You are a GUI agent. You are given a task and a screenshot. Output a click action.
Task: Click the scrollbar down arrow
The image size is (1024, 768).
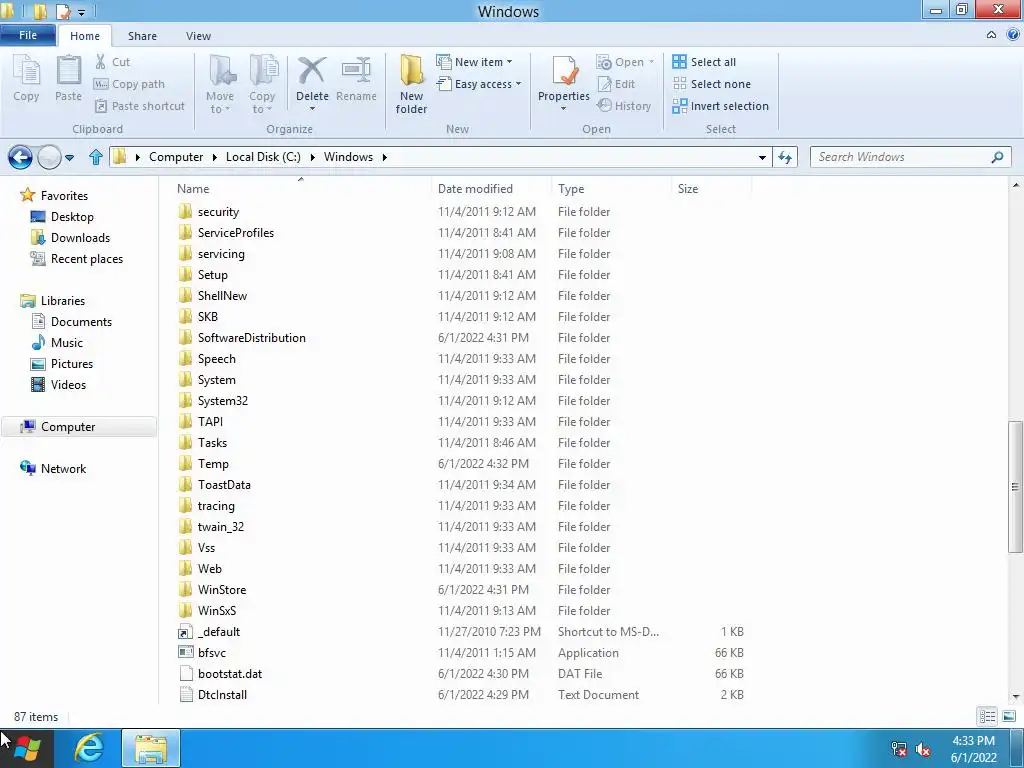pyautogui.click(x=1015, y=697)
